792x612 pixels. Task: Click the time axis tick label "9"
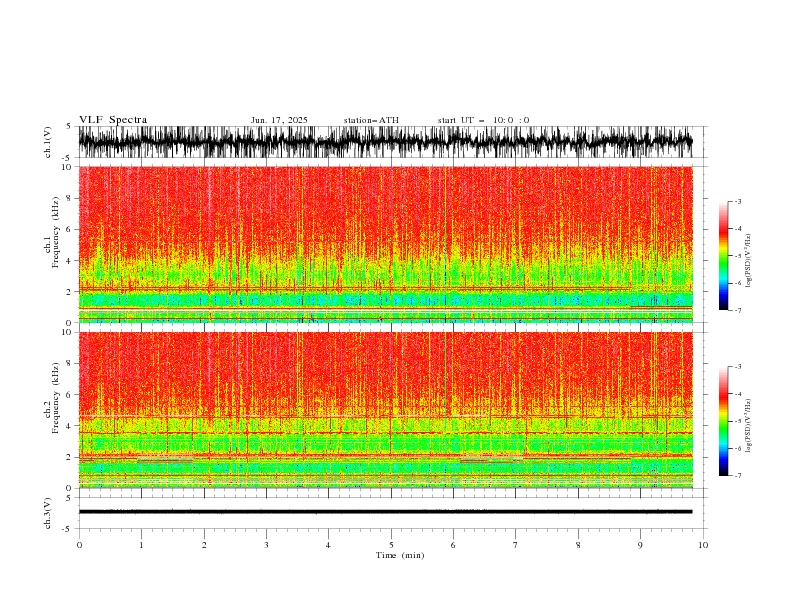[x=640, y=545]
